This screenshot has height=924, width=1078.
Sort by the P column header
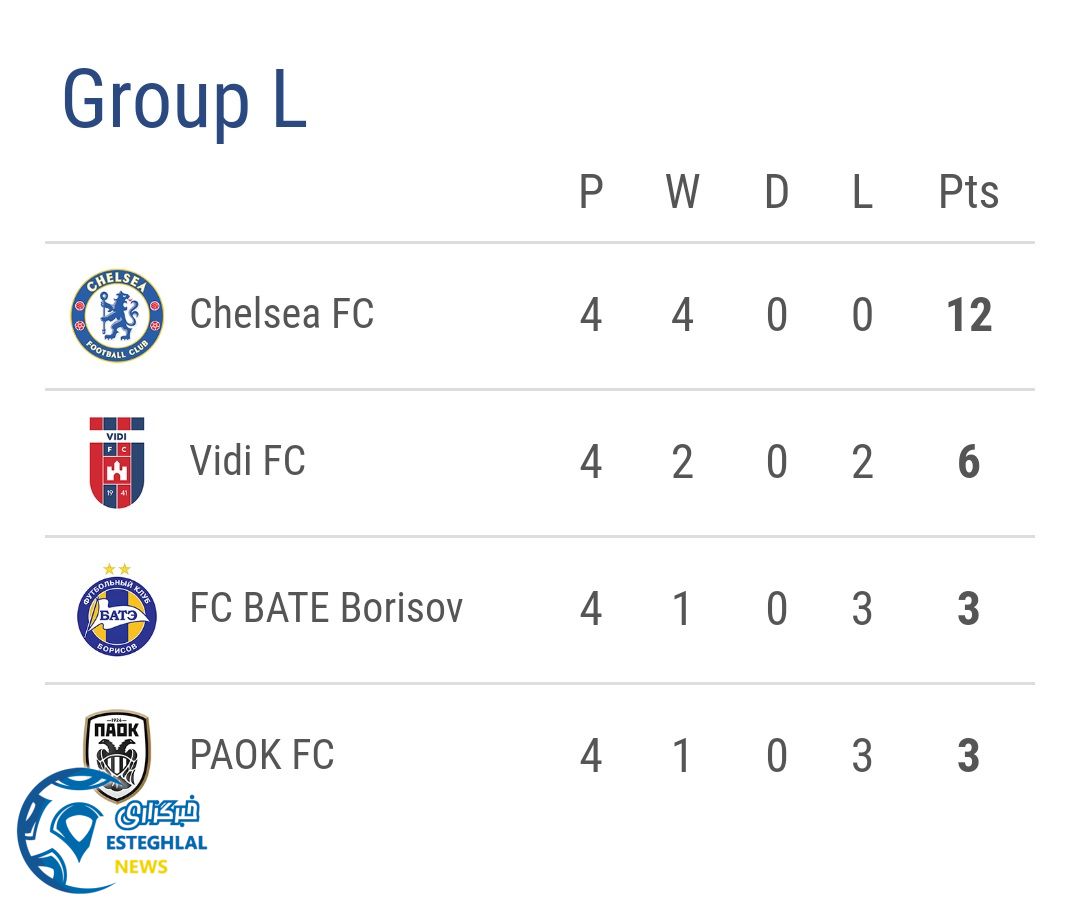[591, 192]
